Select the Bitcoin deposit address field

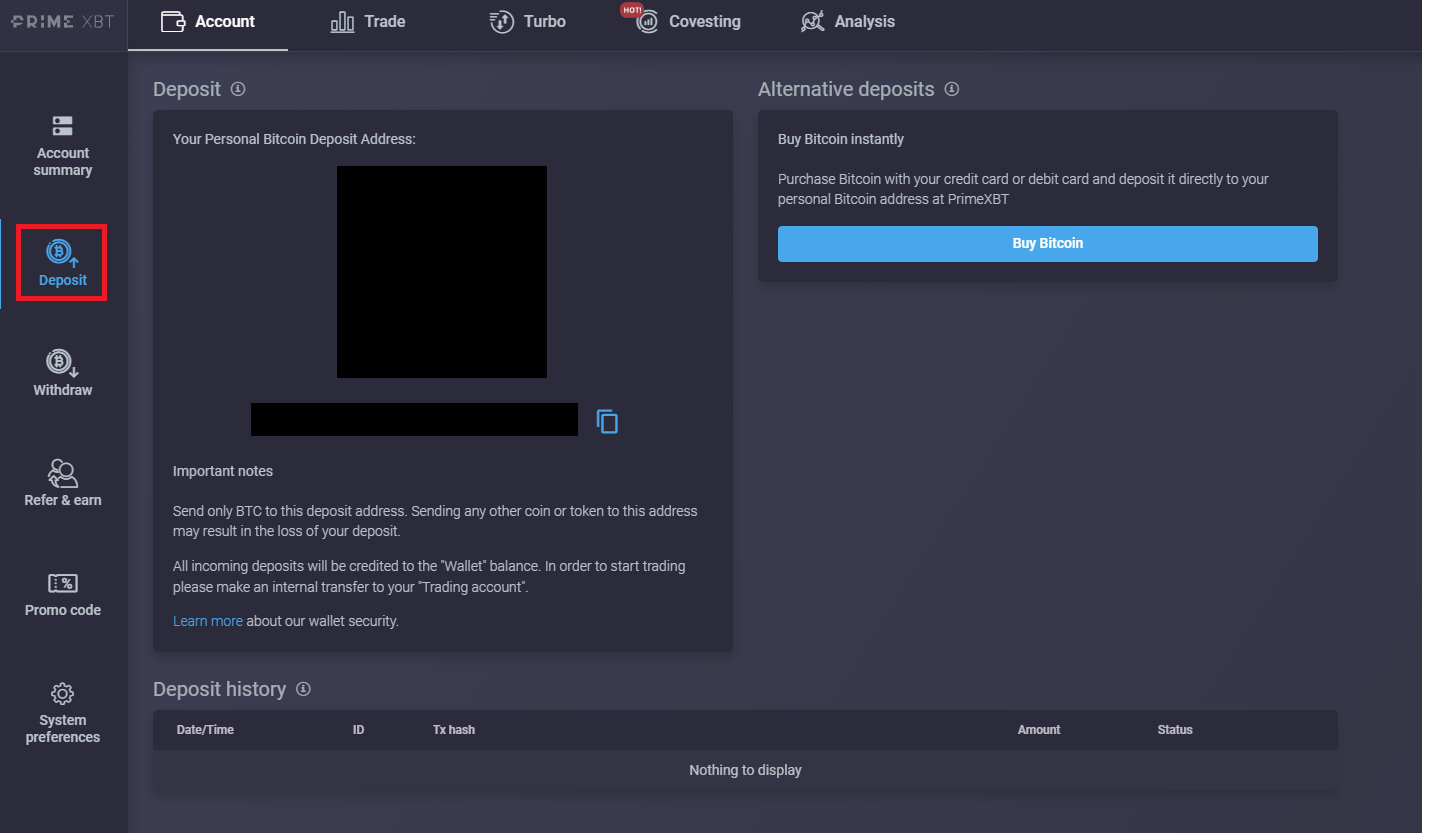tap(414, 419)
